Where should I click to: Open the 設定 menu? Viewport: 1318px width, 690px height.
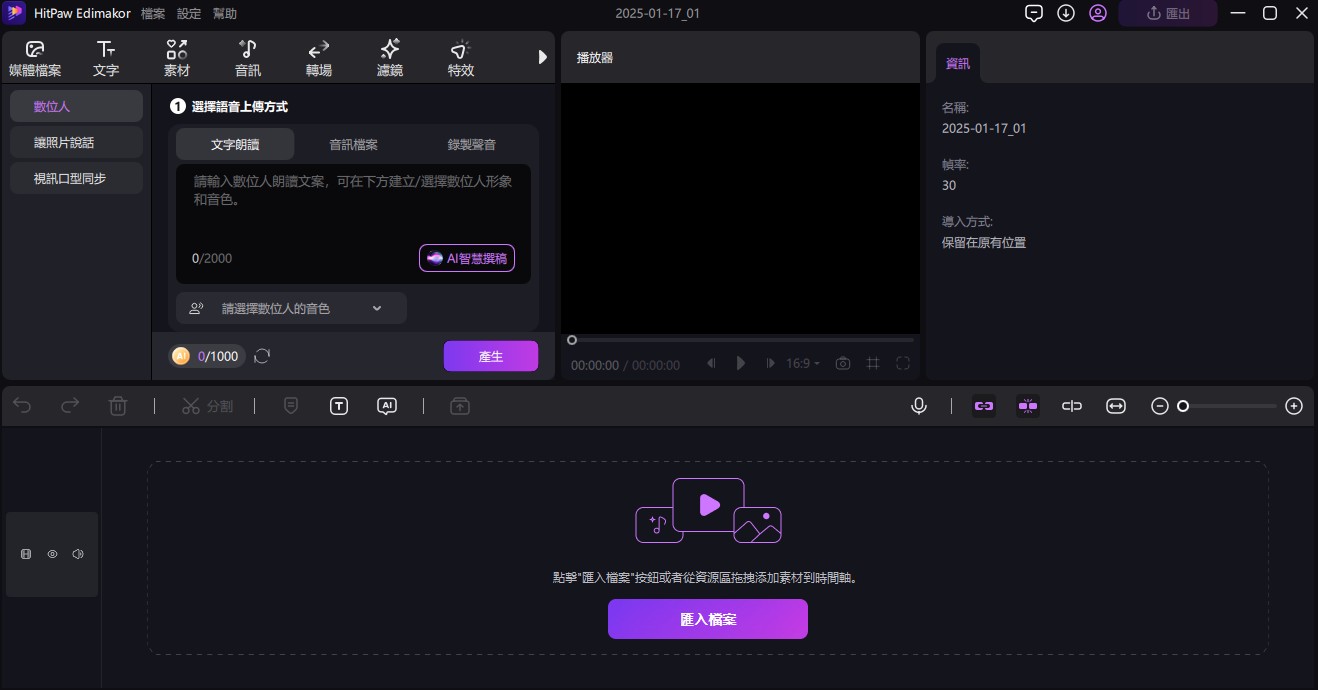[x=189, y=13]
